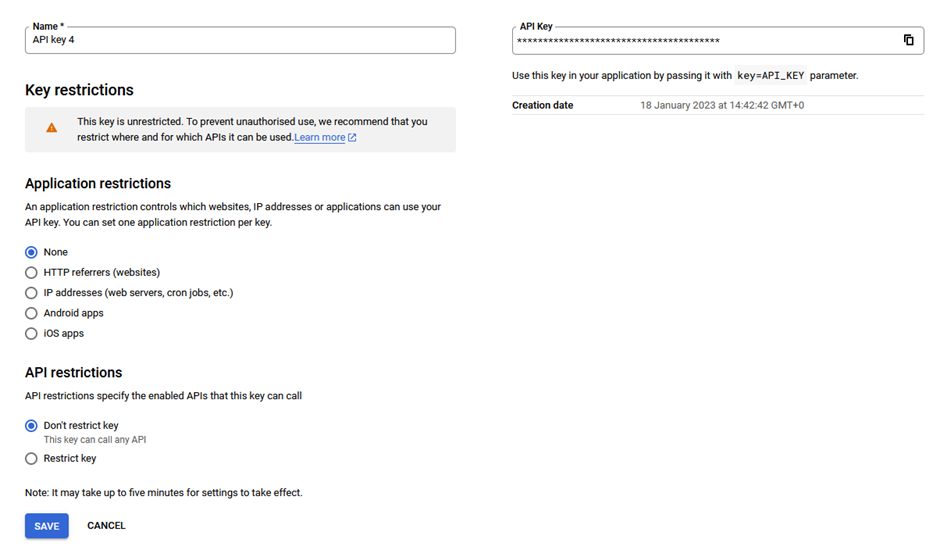Copy the API key with clipboard icon
Screen dimensions: 940x550
[x=908, y=40]
